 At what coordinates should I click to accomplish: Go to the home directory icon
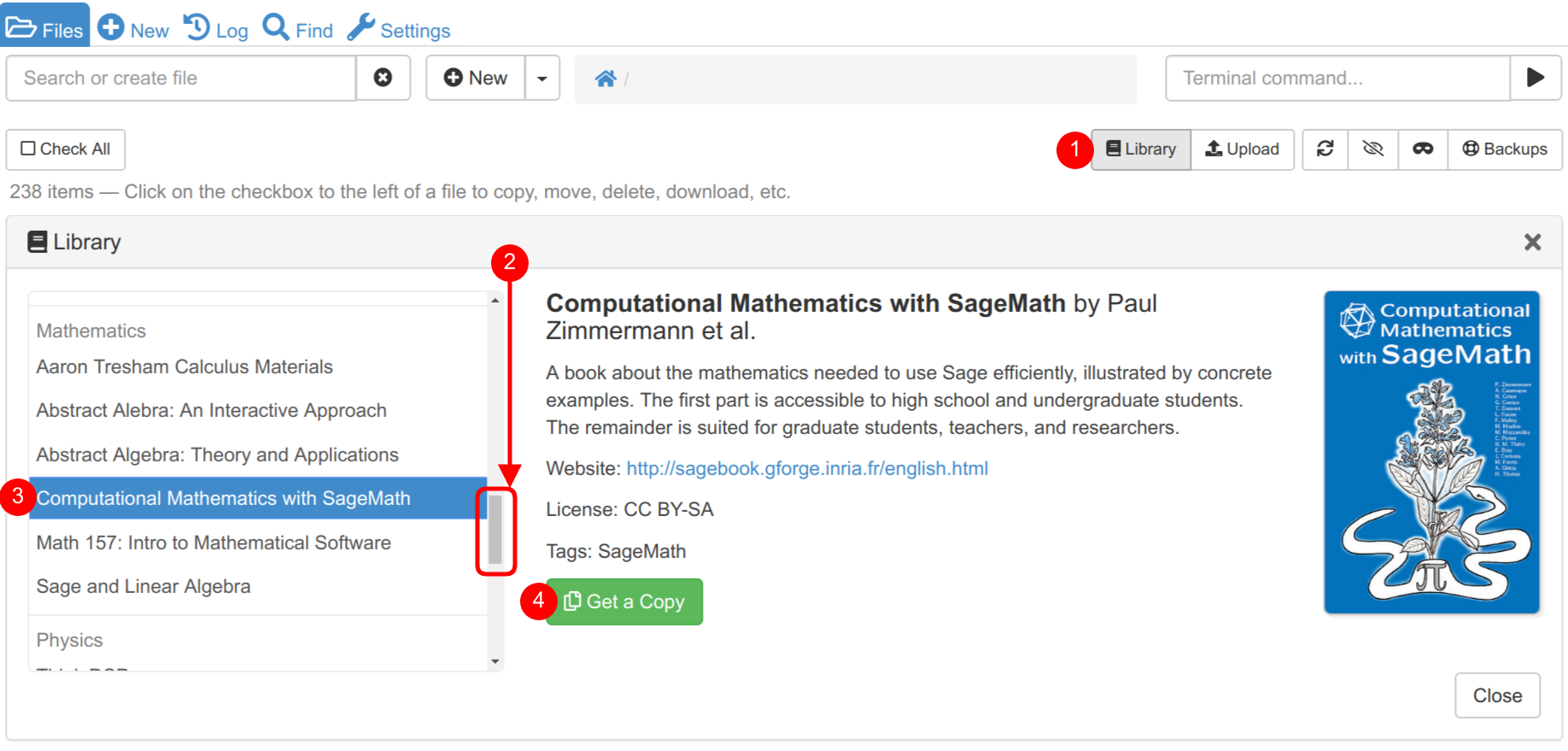tap(606, 79)
